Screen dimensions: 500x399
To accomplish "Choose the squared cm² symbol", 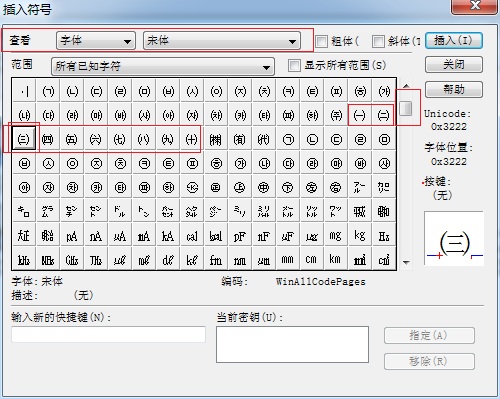I will 384,259.
